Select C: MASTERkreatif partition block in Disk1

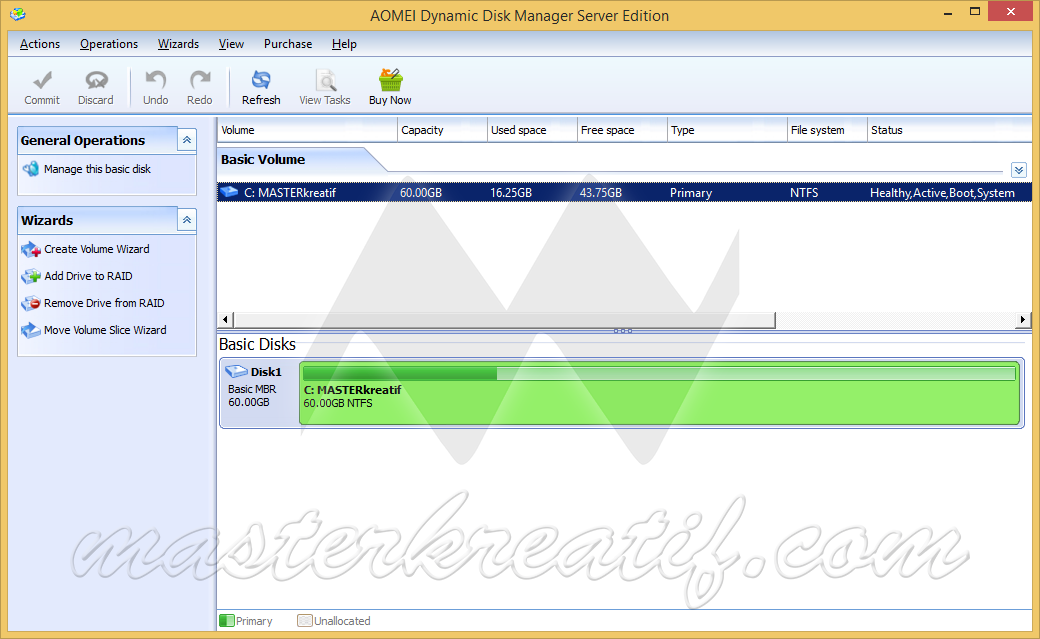659,393
